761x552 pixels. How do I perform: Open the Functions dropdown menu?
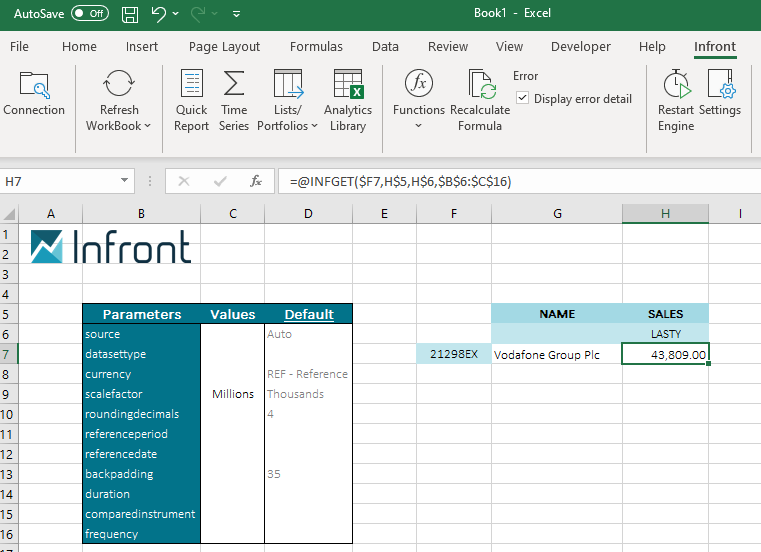coord(418,126)
